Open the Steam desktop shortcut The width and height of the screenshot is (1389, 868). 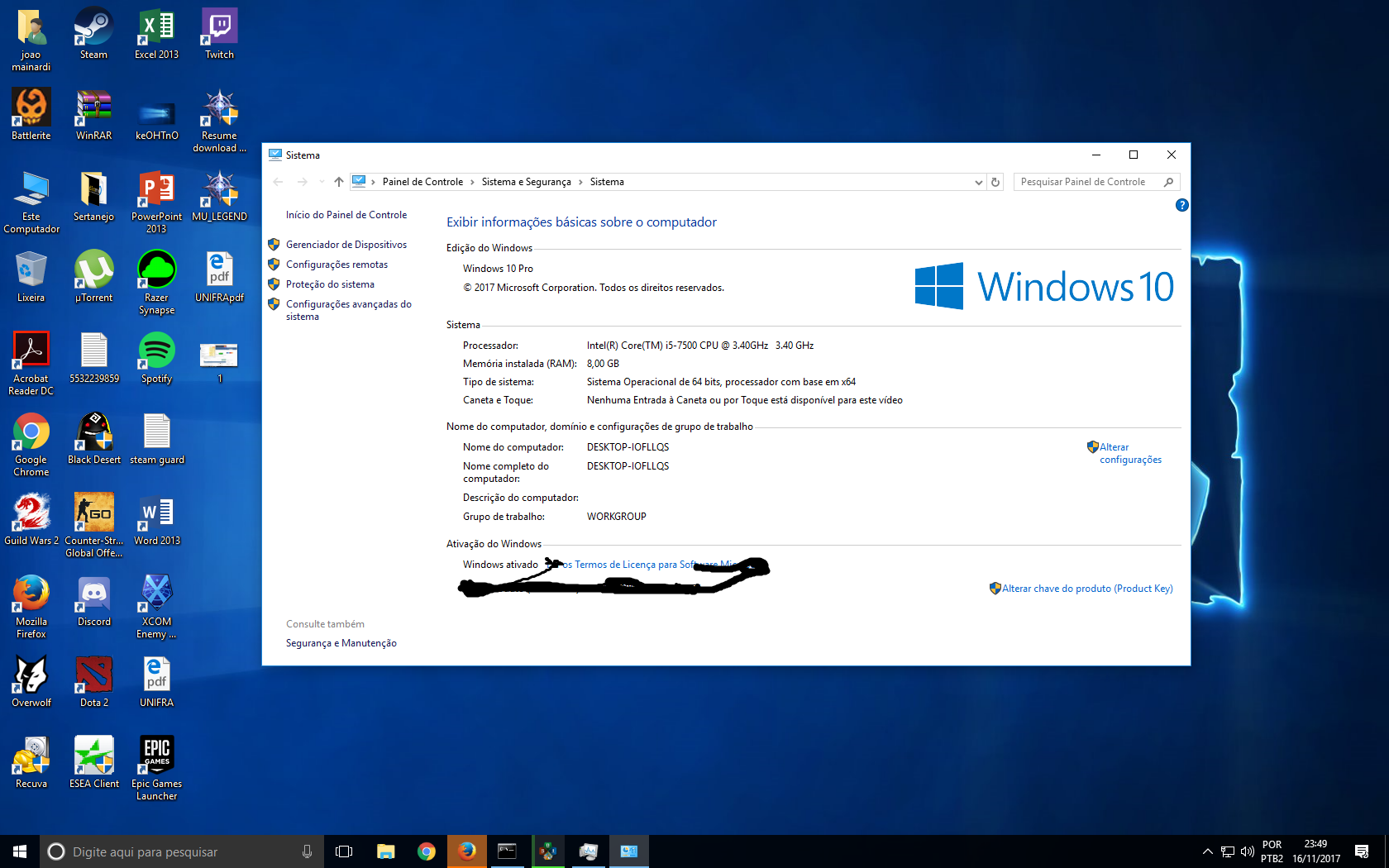click(x=93, y=34)
